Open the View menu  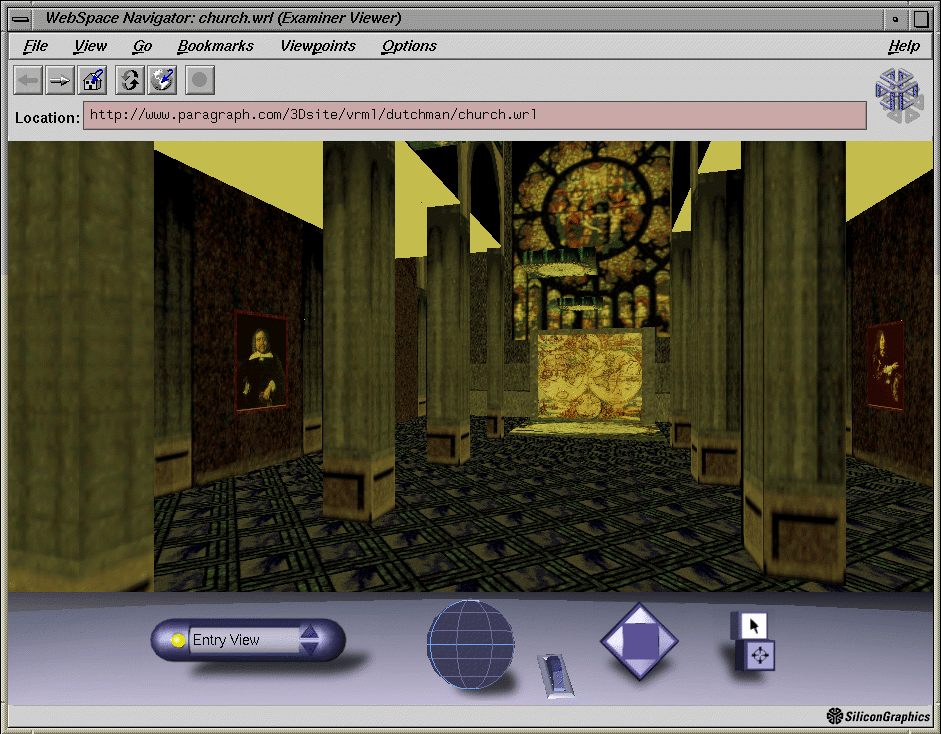(x=90, y=46)
